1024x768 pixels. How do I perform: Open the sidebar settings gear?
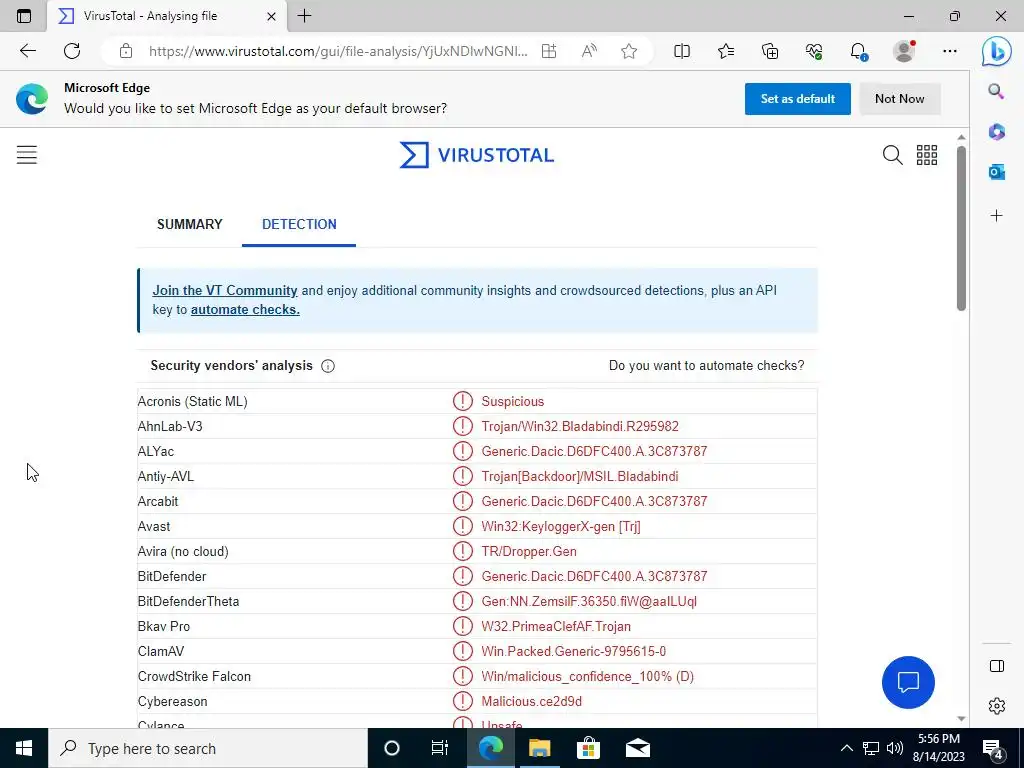[997, 706]
